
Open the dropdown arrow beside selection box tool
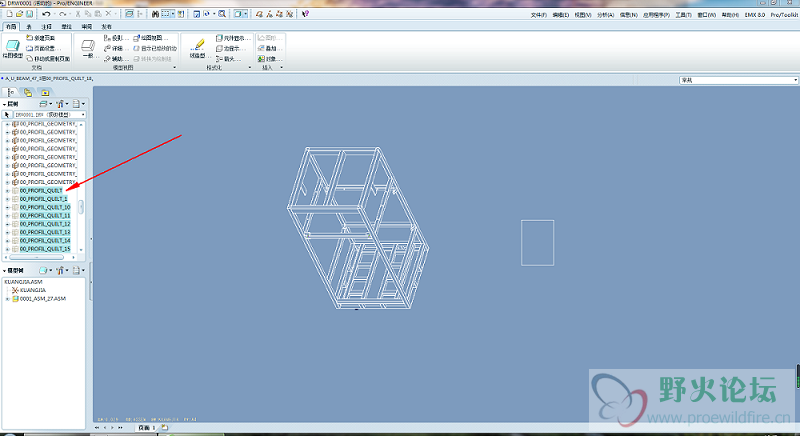pos(173,14)
